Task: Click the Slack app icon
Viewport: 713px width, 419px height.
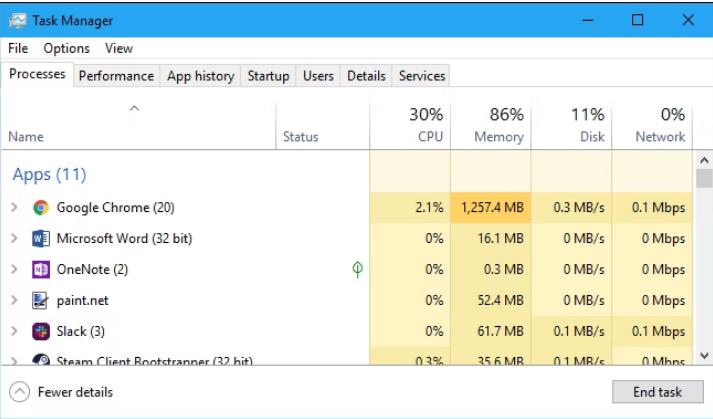Action: coord(41,332)
